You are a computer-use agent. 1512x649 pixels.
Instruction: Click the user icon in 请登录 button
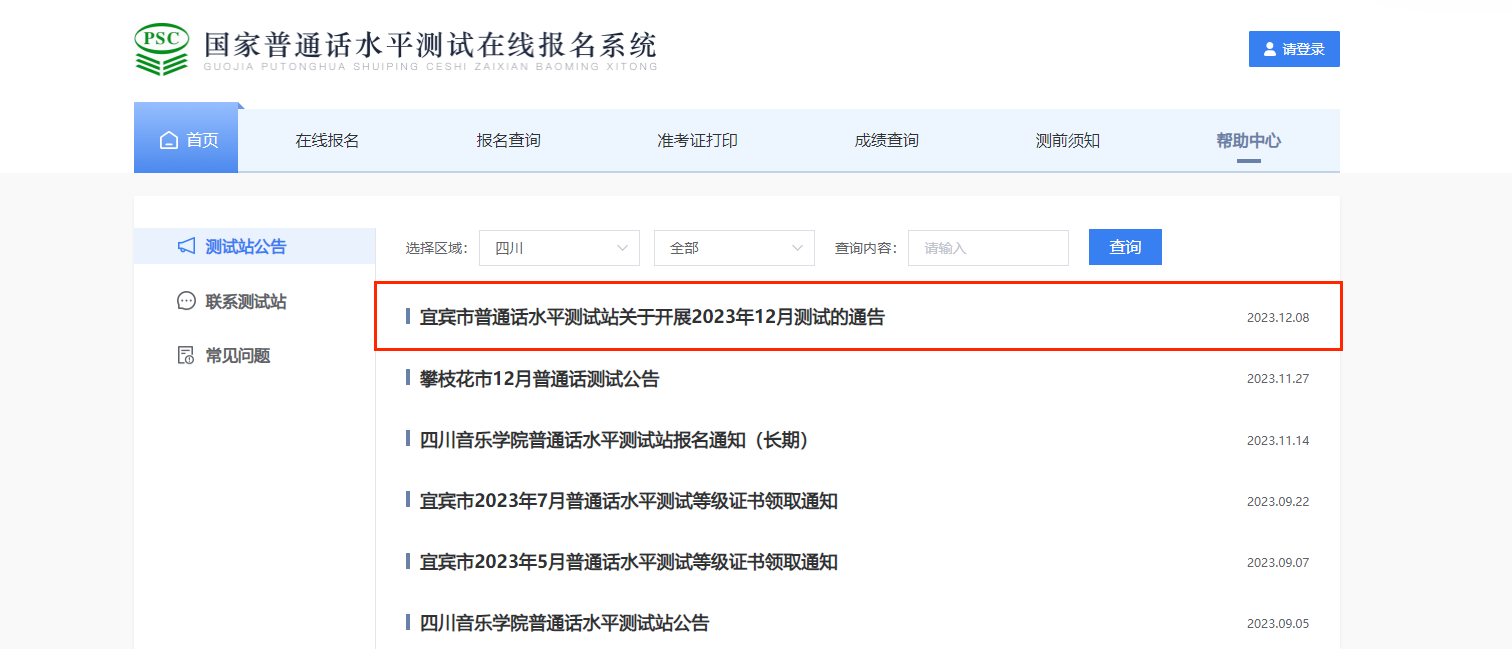click(1270, 49)
